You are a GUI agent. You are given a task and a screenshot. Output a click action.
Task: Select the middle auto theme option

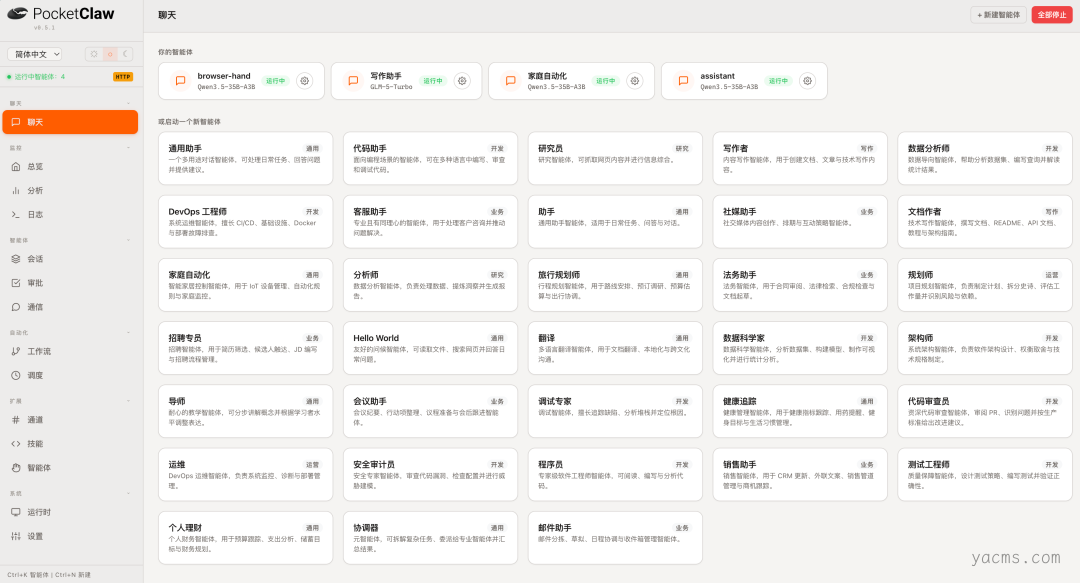[110, 54]
